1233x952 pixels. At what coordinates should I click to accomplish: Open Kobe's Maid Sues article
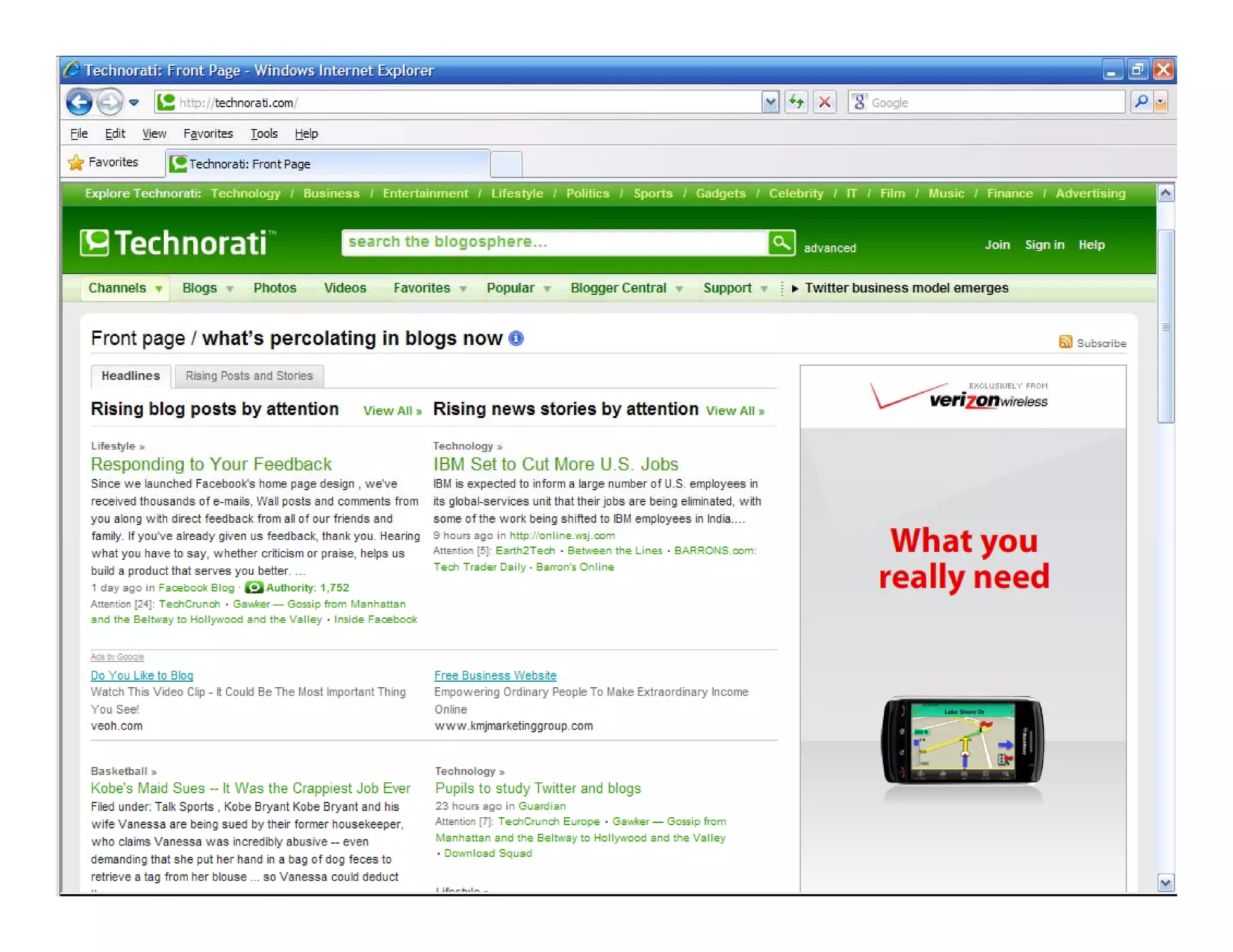pyautogui.click(x=250, y=788)
